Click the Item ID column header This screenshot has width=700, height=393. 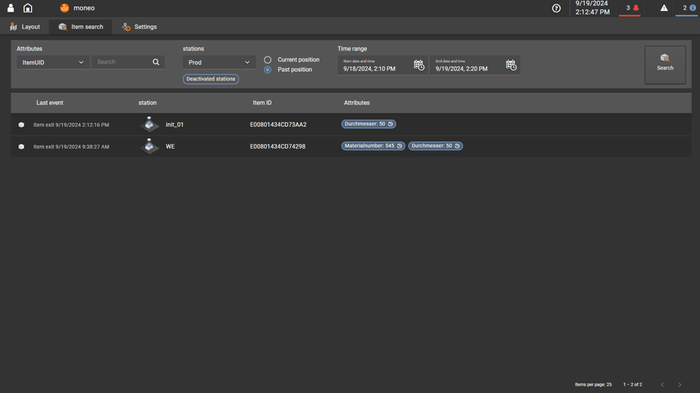[x=262, y=103]
